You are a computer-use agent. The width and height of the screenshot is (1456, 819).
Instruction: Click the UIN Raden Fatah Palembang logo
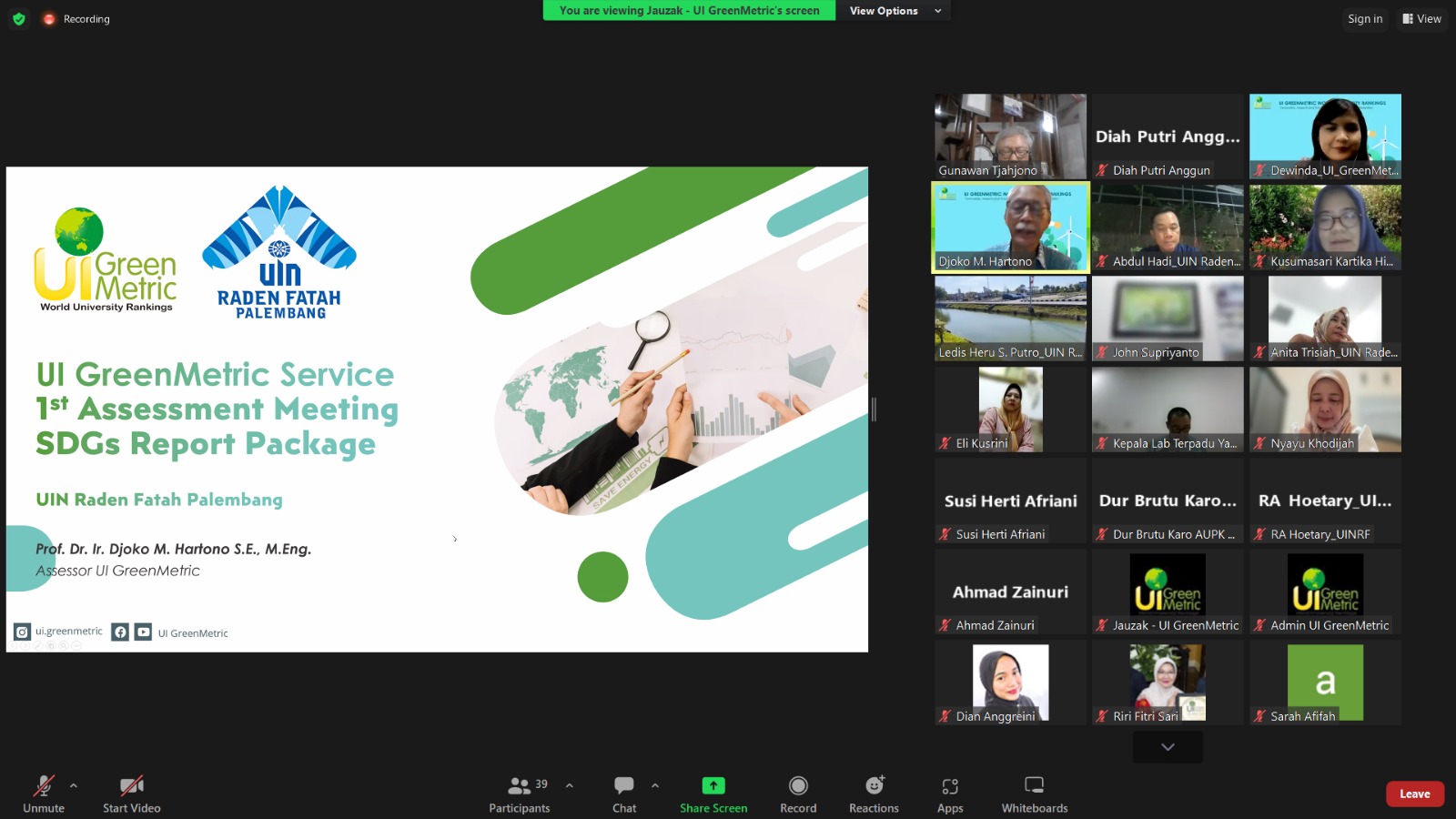pyautogui.click(x=279, y=252)
